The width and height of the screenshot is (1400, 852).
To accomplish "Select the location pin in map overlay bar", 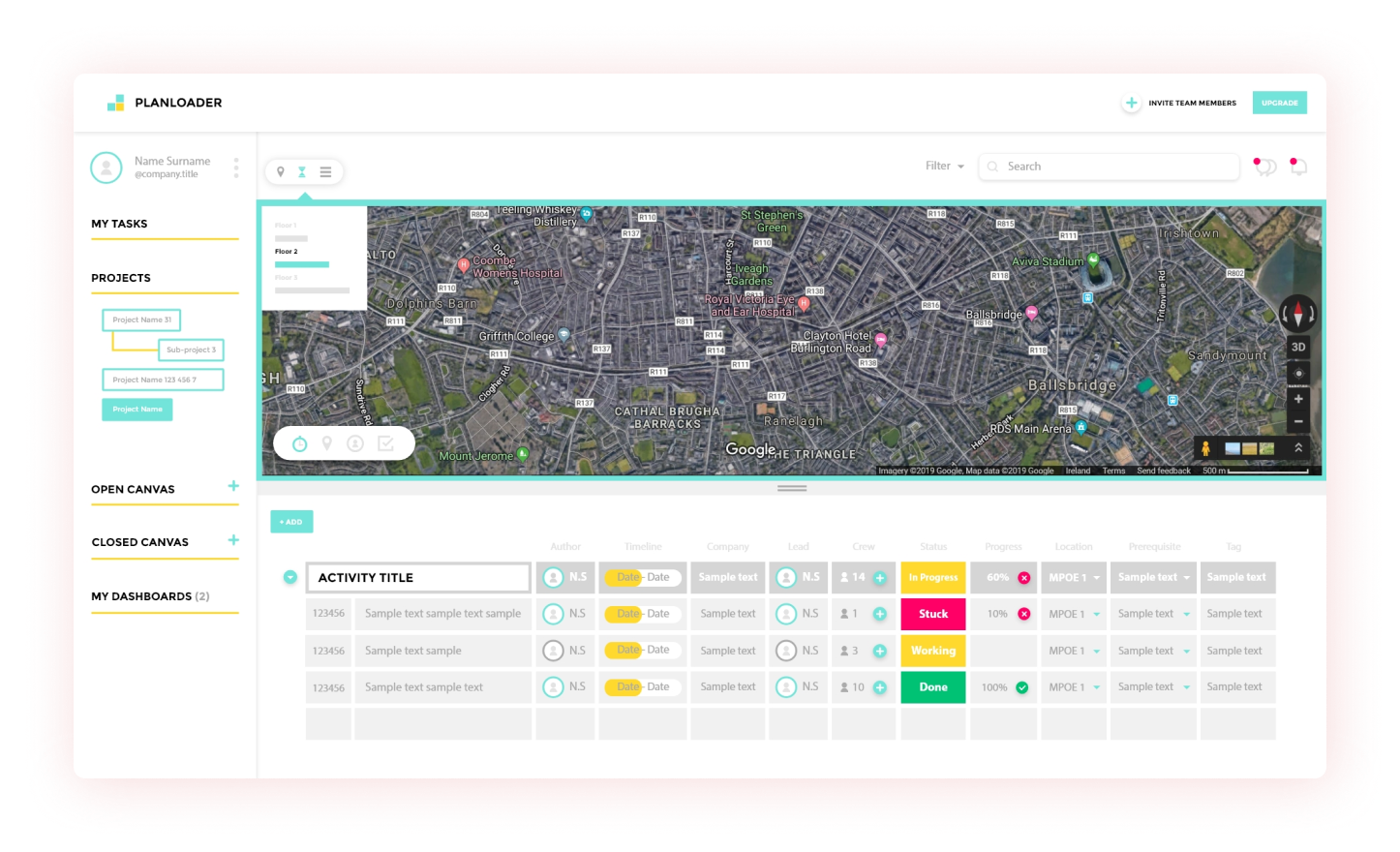I will pyautogui.click(x=327, y=443).
